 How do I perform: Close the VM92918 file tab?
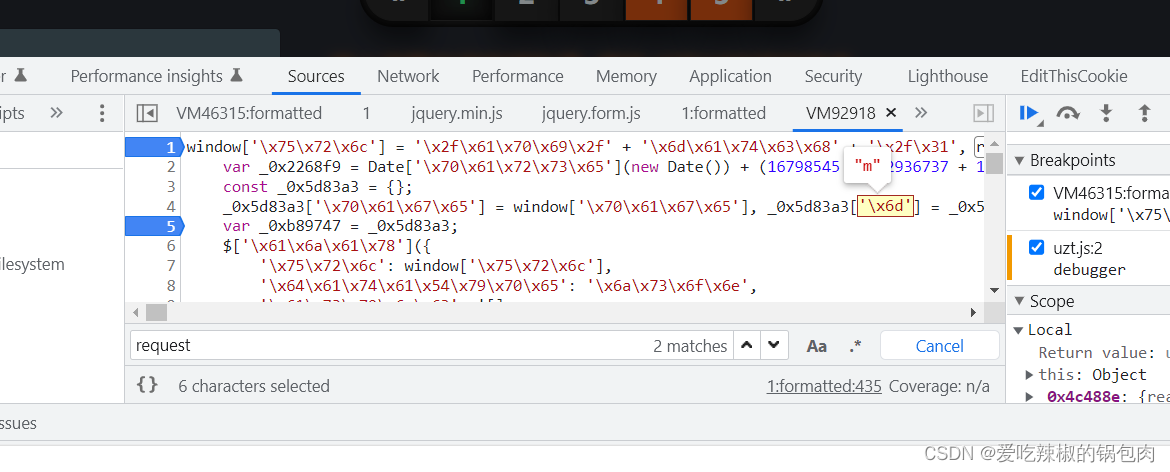coord(891,113)
